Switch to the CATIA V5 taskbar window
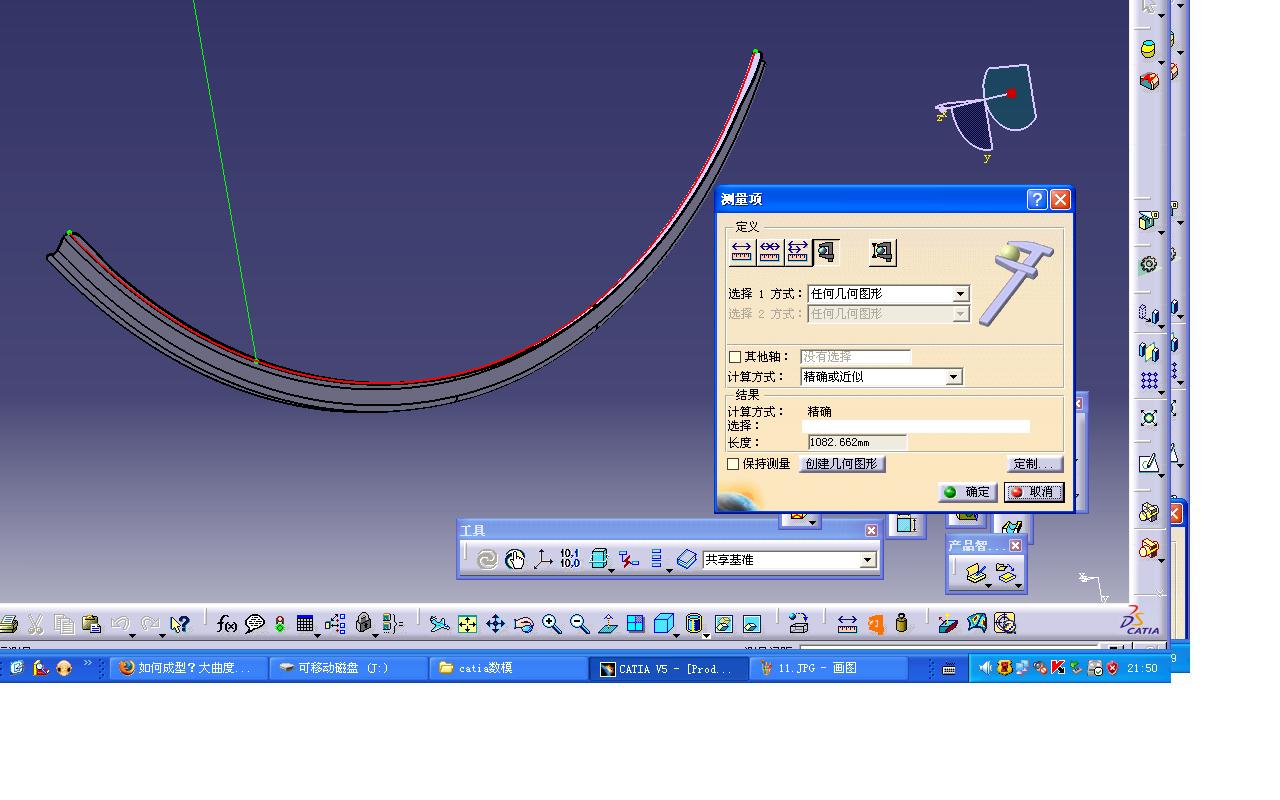The image size is (1280, 800). pyautogui.click(x=667, y=669)
